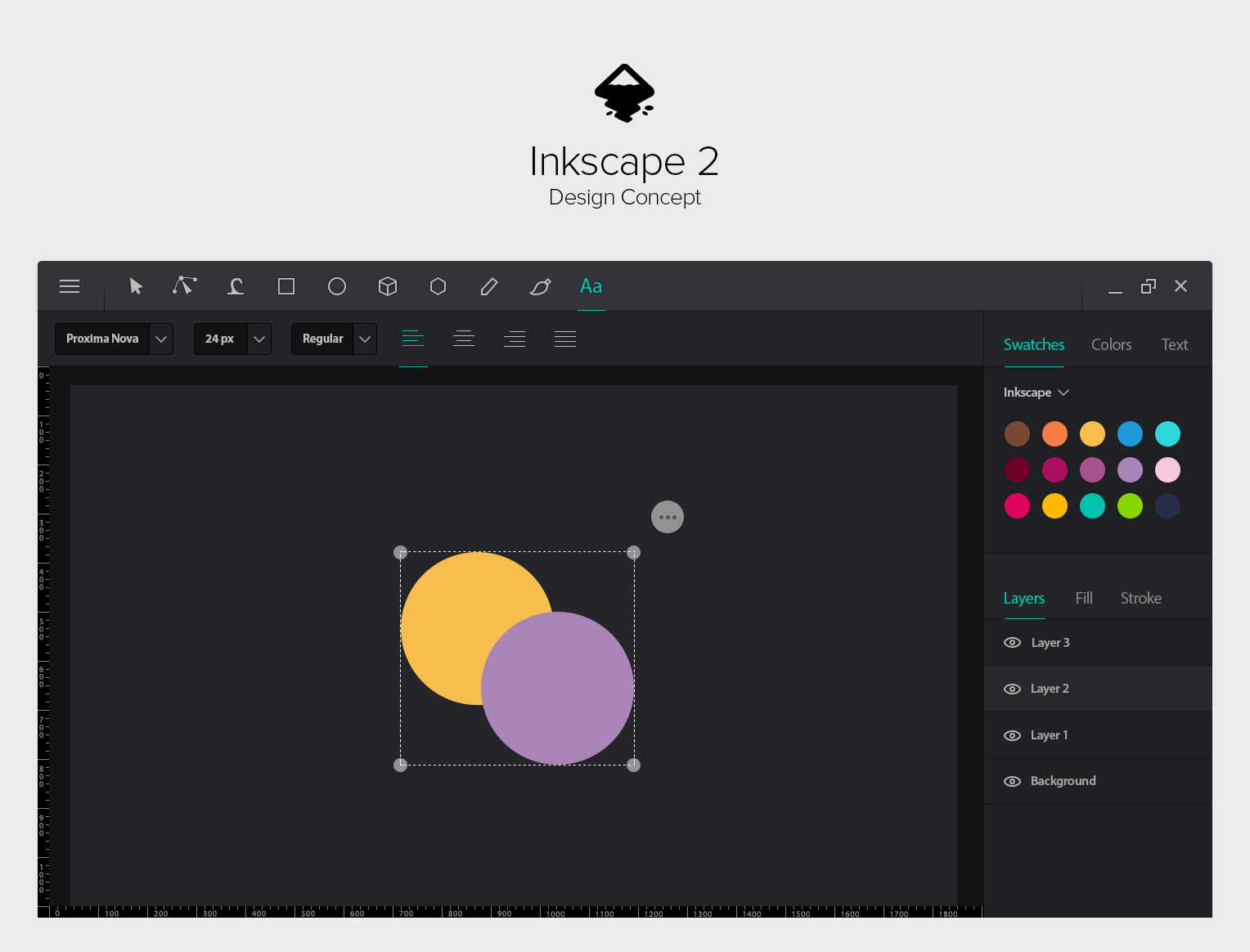1250x952 pixels.
Task: Pick the light pink swatch
Action: point(1167,469)
